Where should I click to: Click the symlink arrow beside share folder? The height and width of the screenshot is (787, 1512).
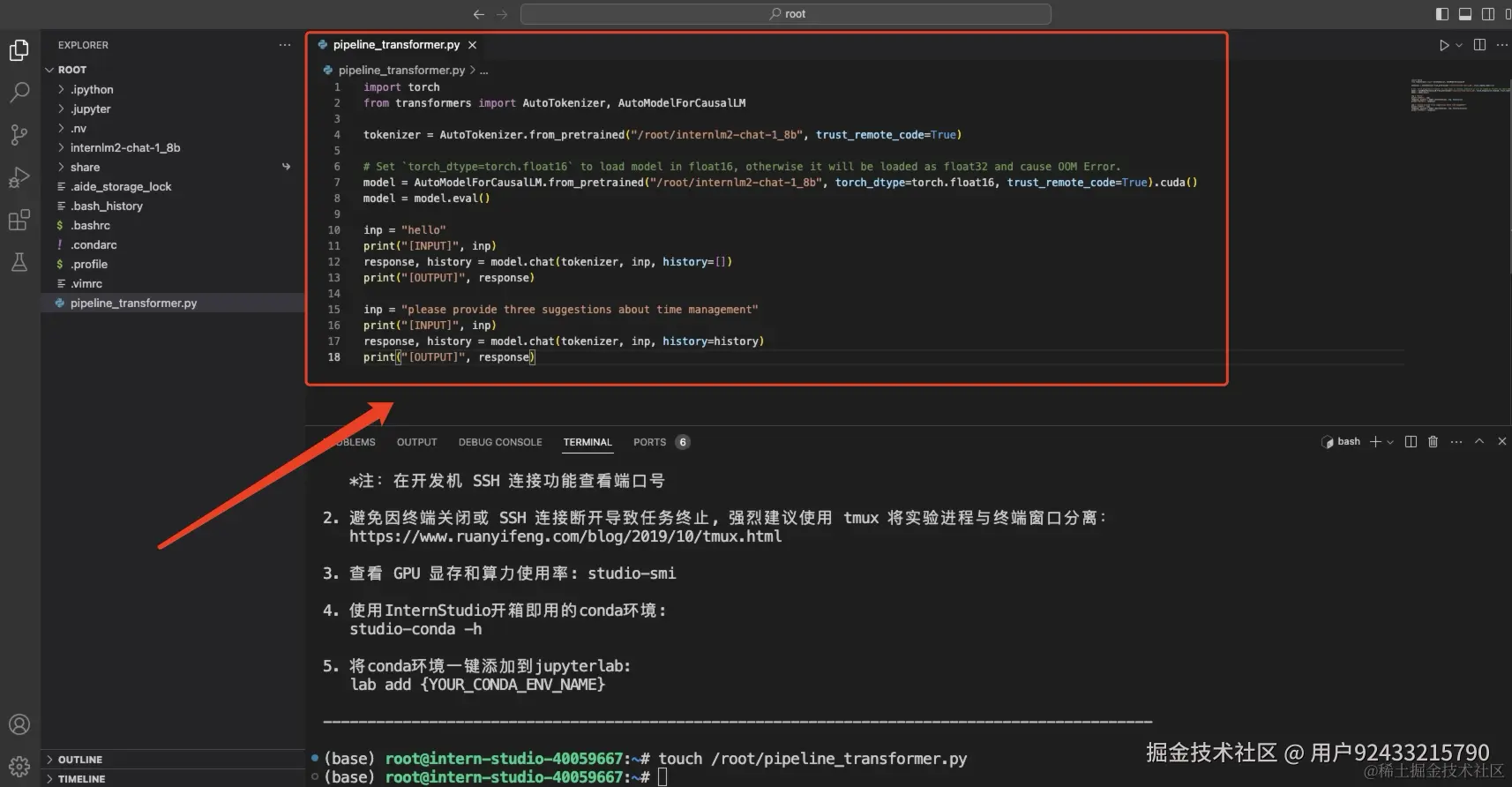point(286,167)
